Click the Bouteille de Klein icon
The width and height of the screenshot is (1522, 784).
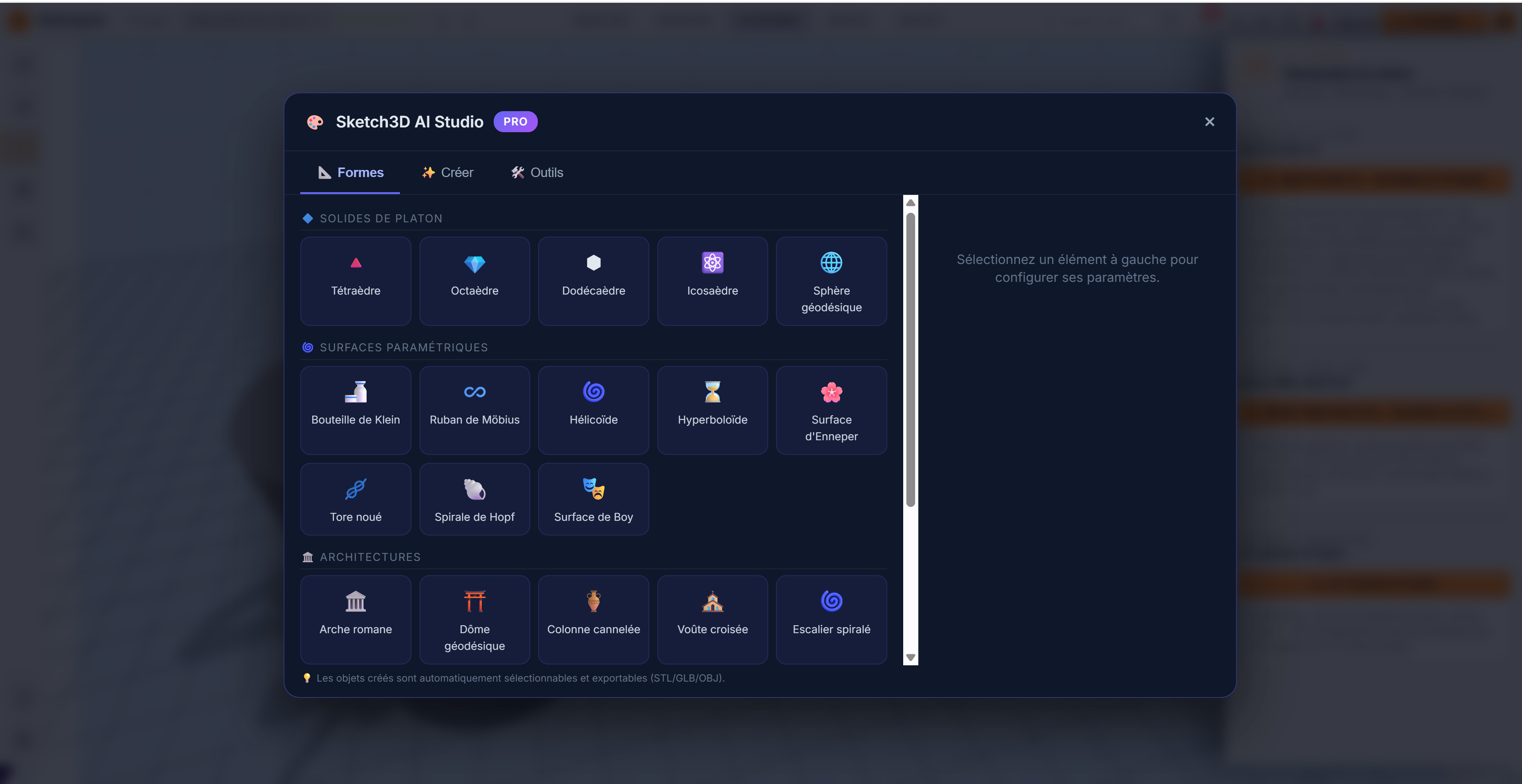356,392
